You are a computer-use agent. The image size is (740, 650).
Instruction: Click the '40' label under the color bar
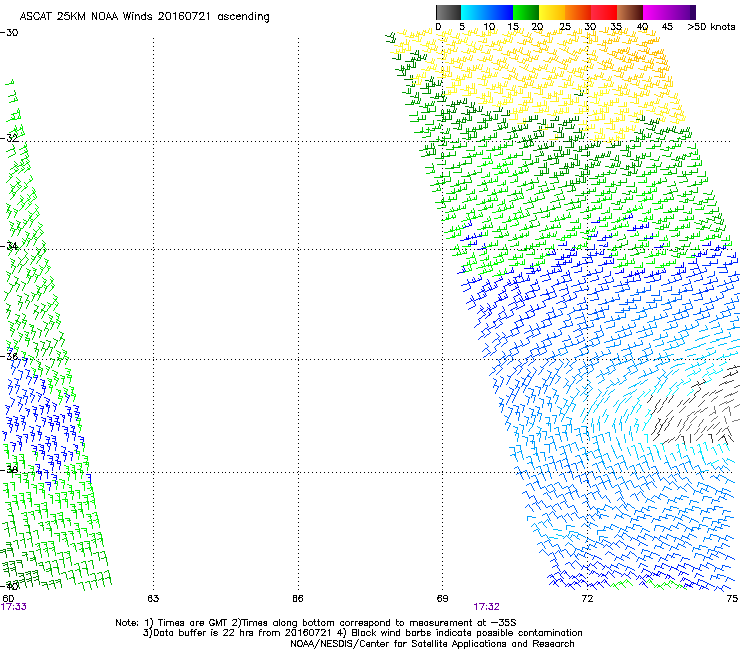642,27
